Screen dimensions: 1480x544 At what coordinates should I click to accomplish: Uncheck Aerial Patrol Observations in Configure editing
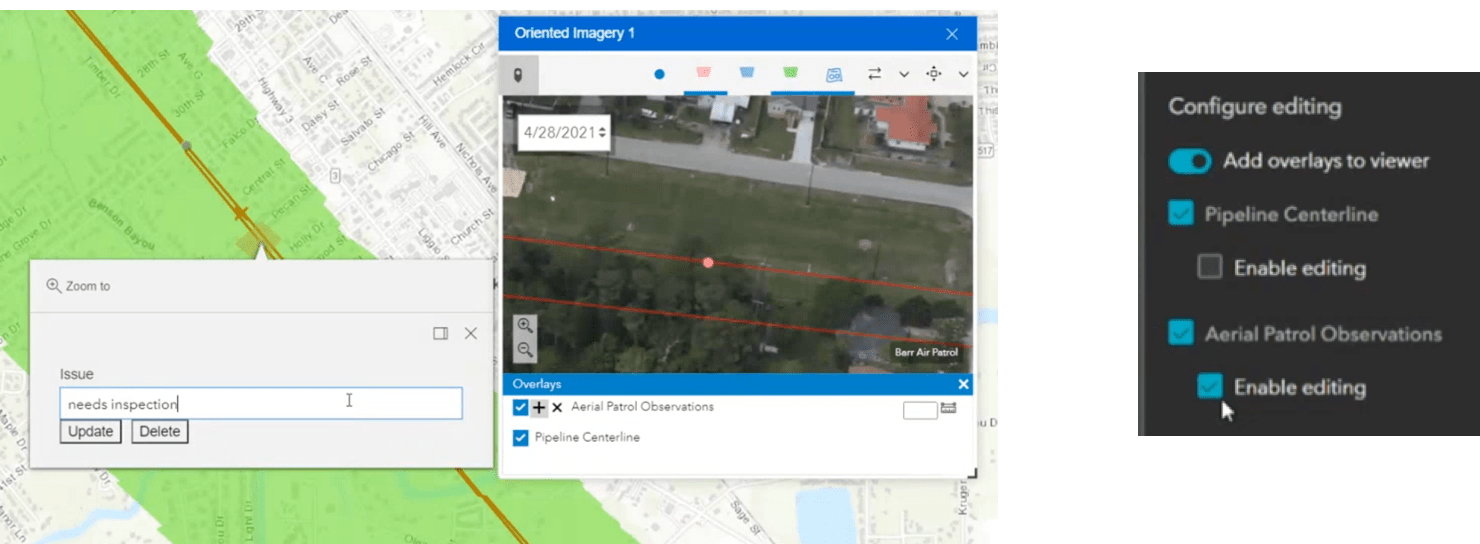point(1181,334)
